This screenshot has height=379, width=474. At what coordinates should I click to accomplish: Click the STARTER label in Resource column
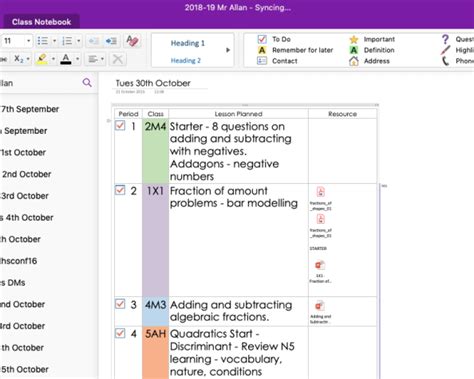click(x=318, y=248)
